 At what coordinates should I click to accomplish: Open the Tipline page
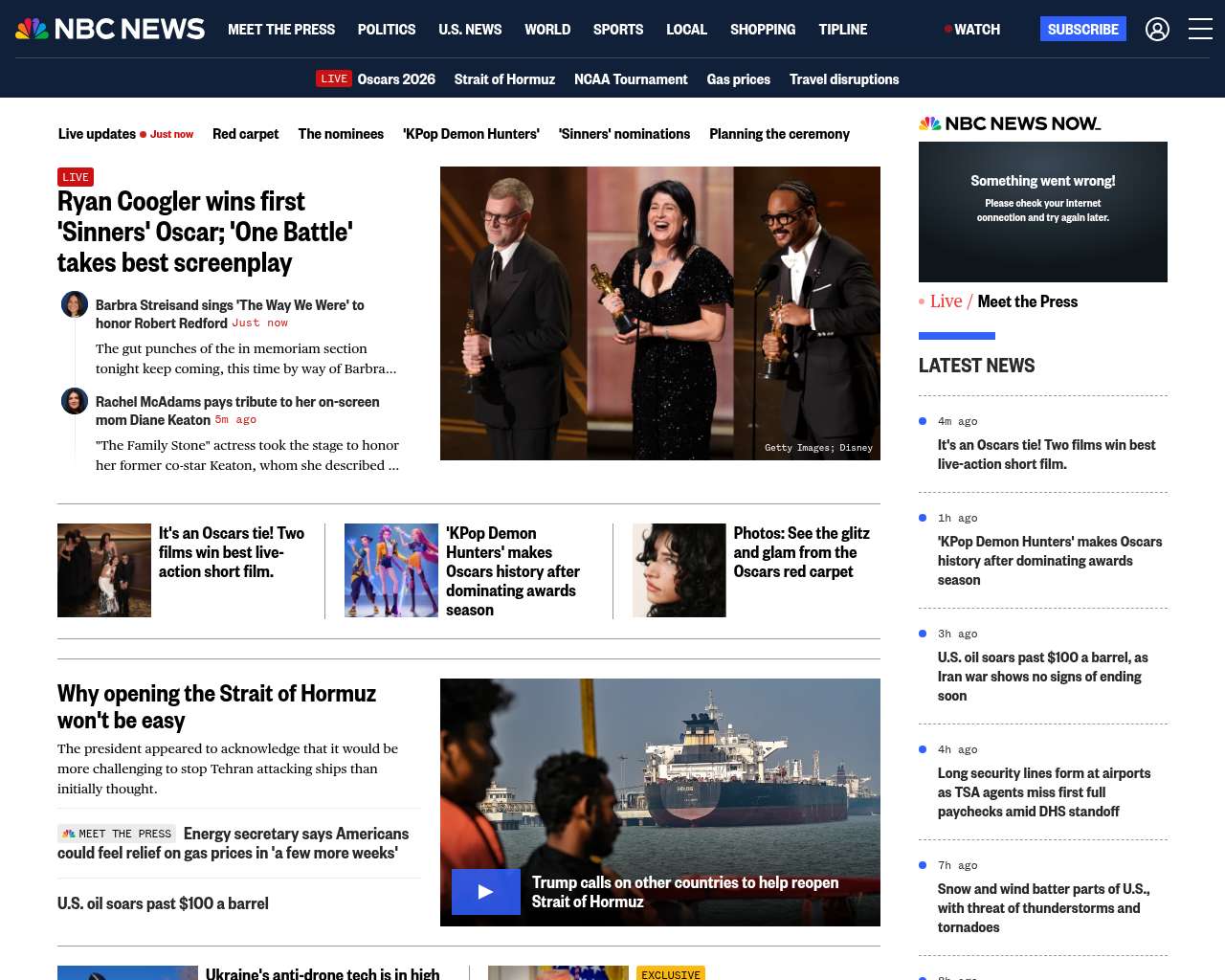click(x=843, y=30)
